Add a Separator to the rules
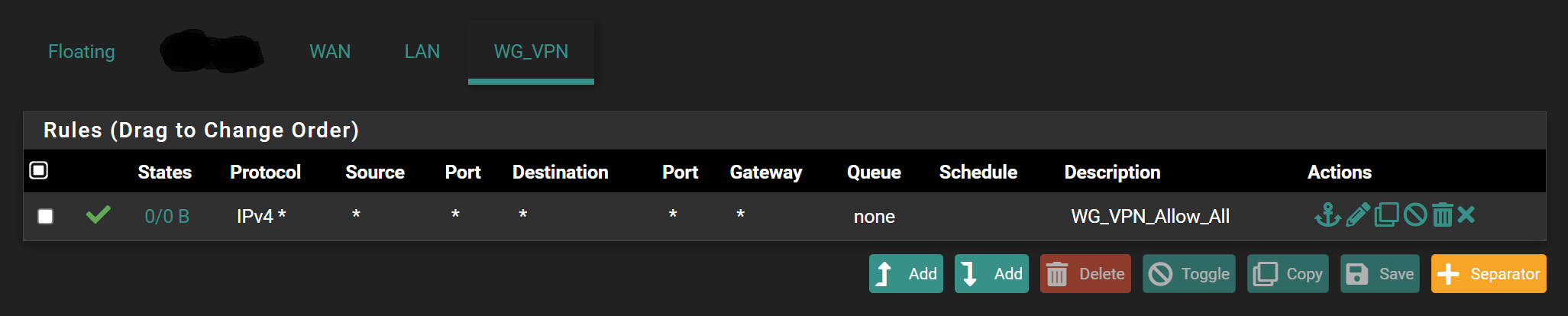1568x316 pixels. (1489, 274)
